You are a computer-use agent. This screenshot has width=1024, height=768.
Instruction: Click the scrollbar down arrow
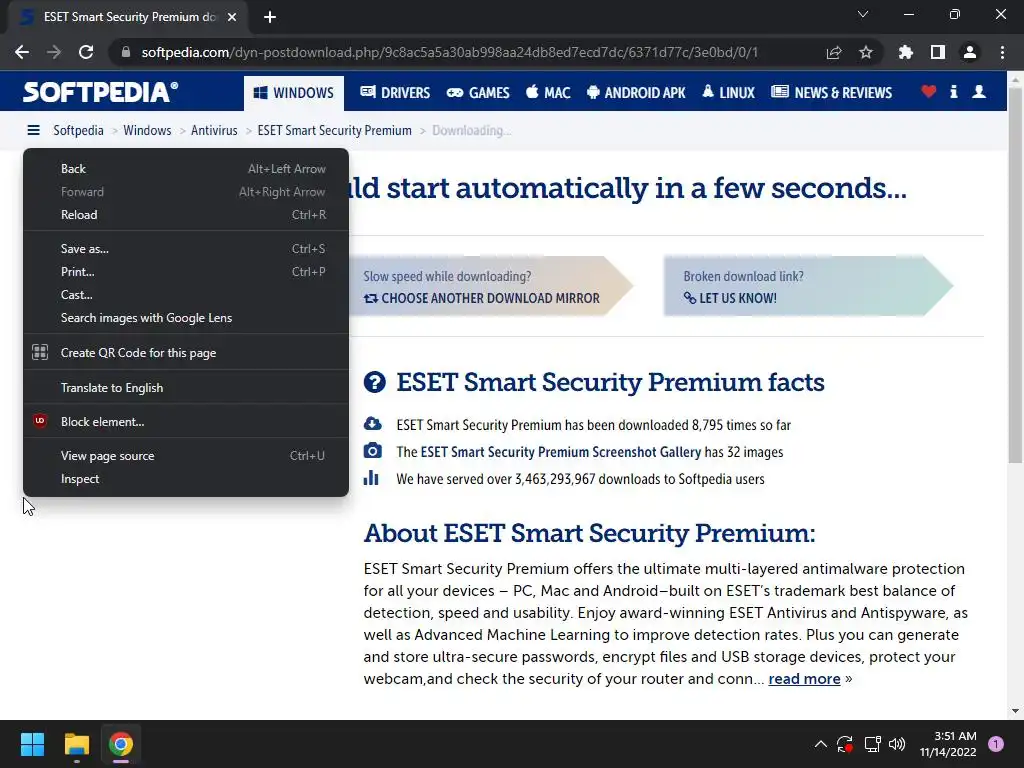(x=1015, y=711)
